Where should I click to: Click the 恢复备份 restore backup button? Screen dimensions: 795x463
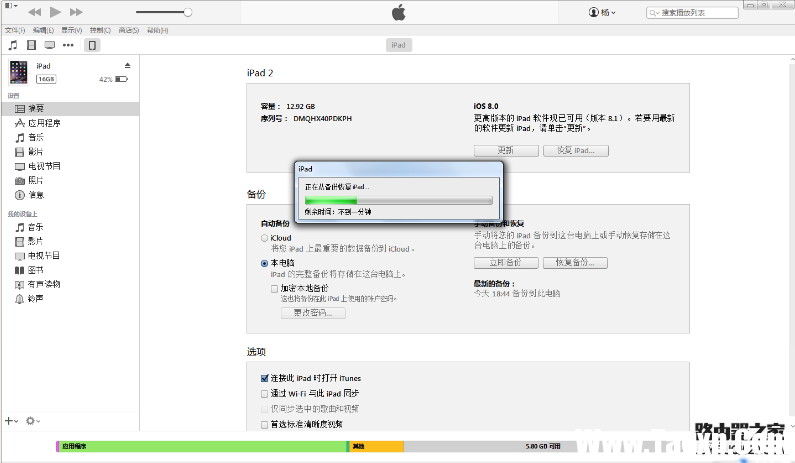tap(575, 263)
